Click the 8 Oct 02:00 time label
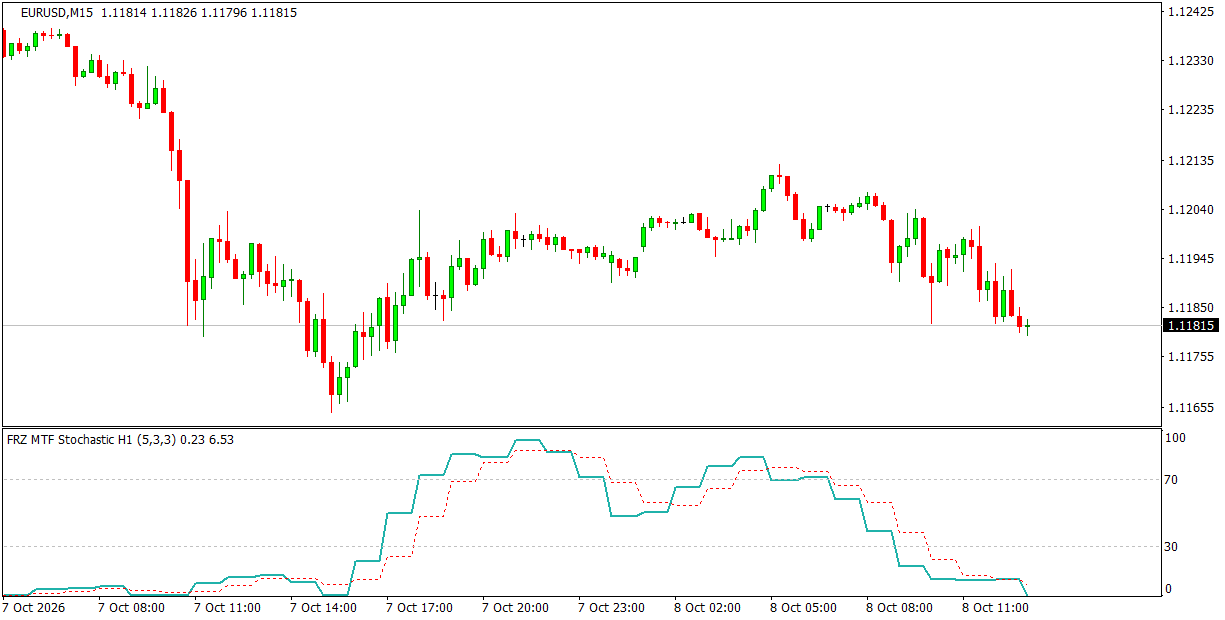 pos(707,607)
